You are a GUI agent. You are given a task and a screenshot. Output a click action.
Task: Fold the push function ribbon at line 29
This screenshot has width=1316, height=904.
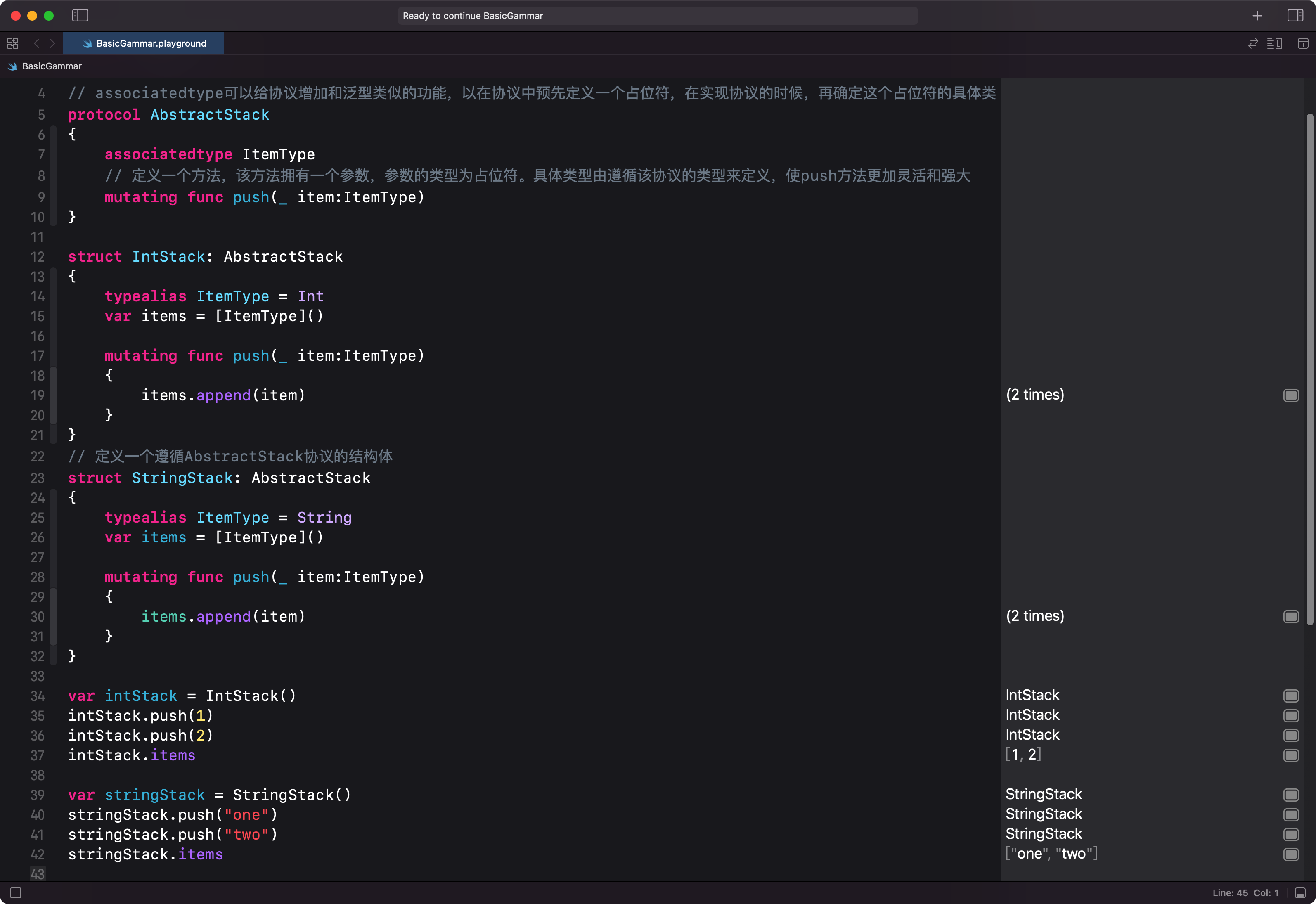click(53, 616)
